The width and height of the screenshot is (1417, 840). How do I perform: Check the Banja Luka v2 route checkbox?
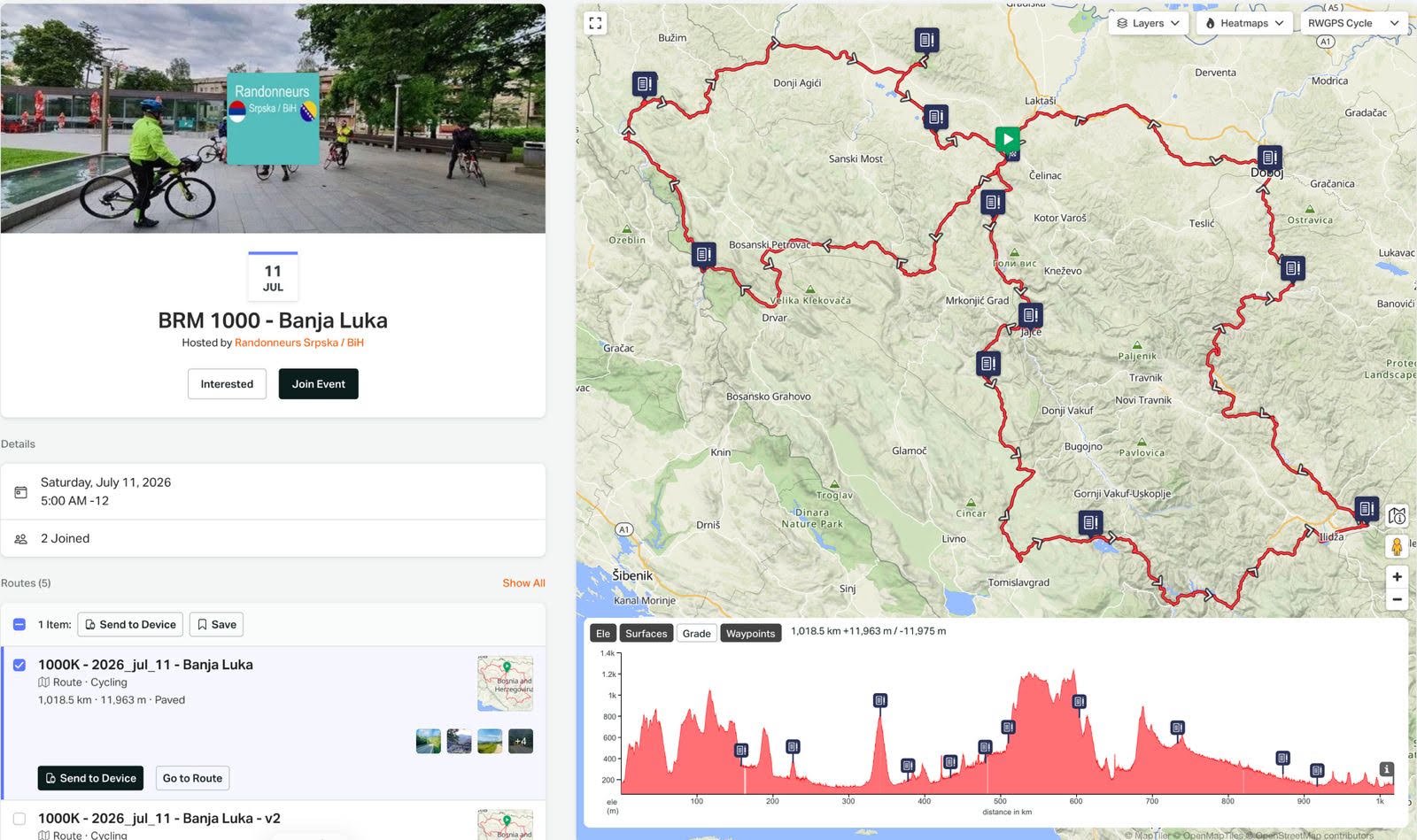19,819
